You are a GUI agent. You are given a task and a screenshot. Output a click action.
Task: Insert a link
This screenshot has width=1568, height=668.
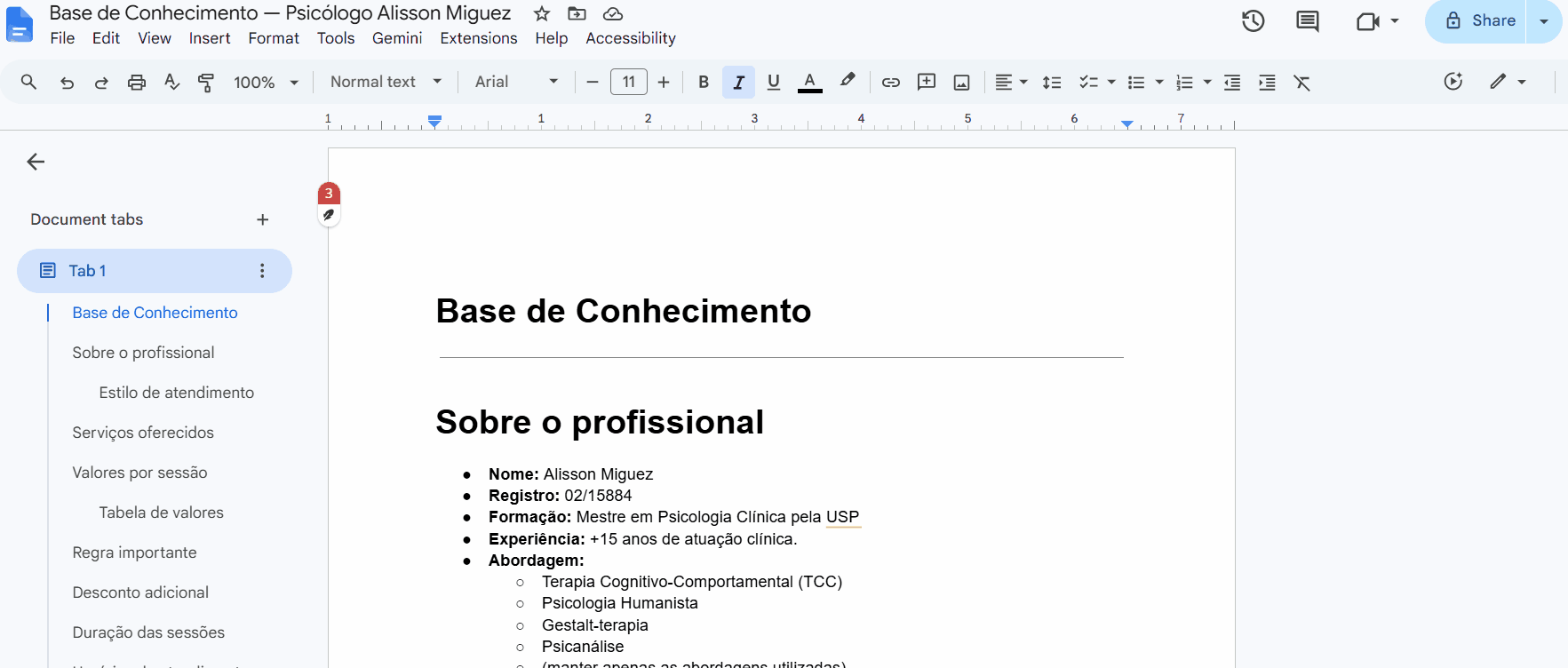(890, 82)
